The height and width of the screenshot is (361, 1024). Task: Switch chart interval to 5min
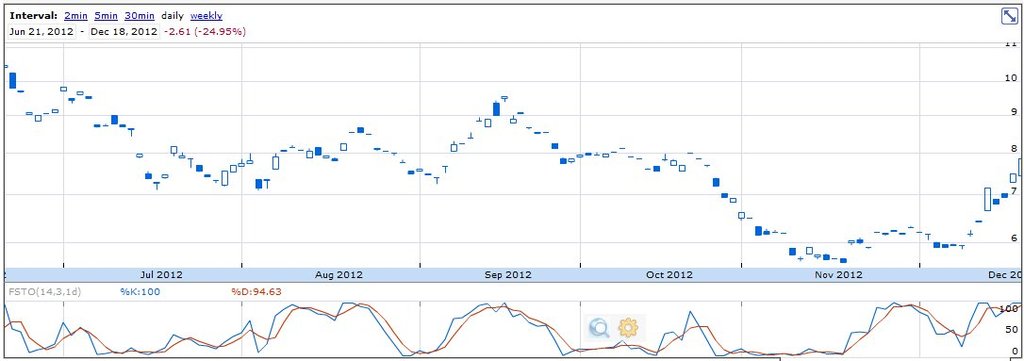(106, 16)
